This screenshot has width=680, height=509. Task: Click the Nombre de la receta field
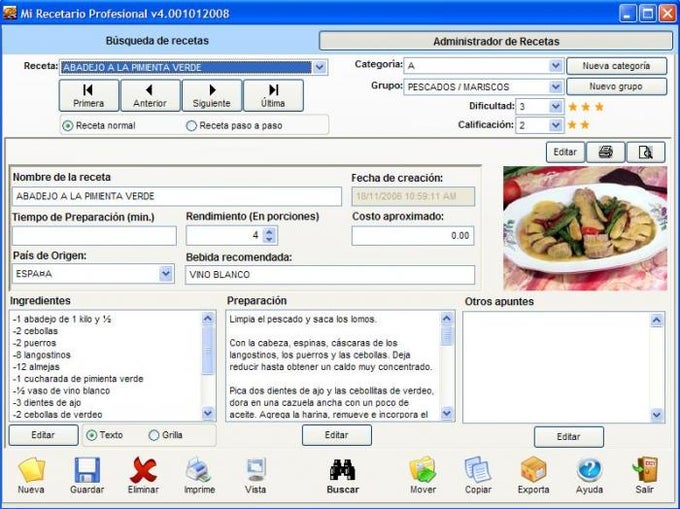(177, 196)
